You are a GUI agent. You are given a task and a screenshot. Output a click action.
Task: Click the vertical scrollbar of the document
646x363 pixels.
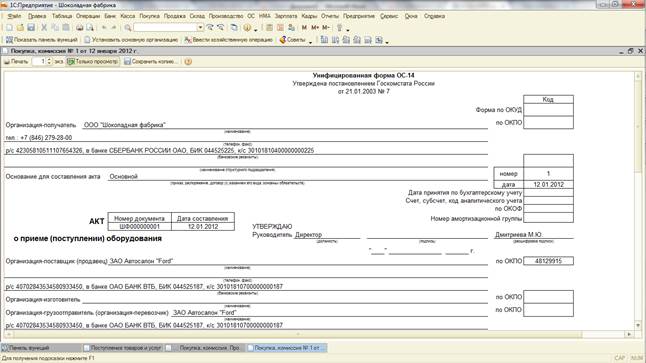click(638, 201)
